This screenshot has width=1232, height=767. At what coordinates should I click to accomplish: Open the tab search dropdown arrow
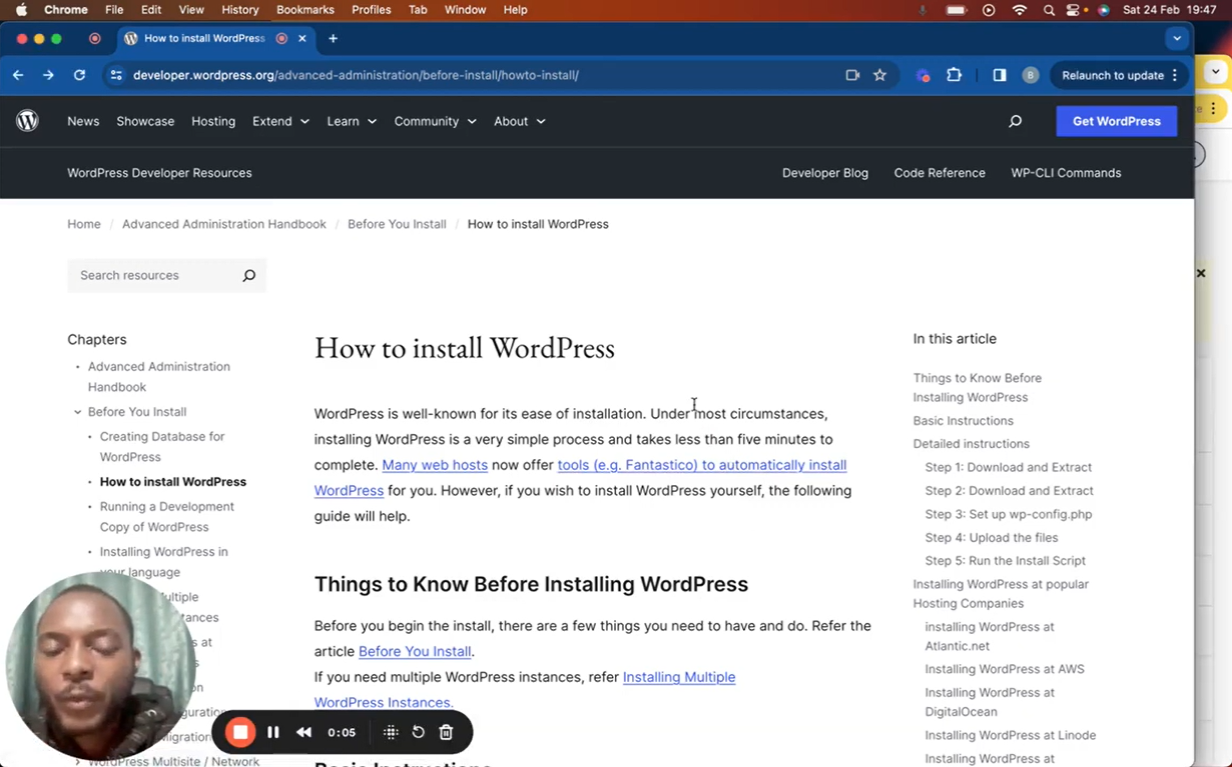point(1177,38)
